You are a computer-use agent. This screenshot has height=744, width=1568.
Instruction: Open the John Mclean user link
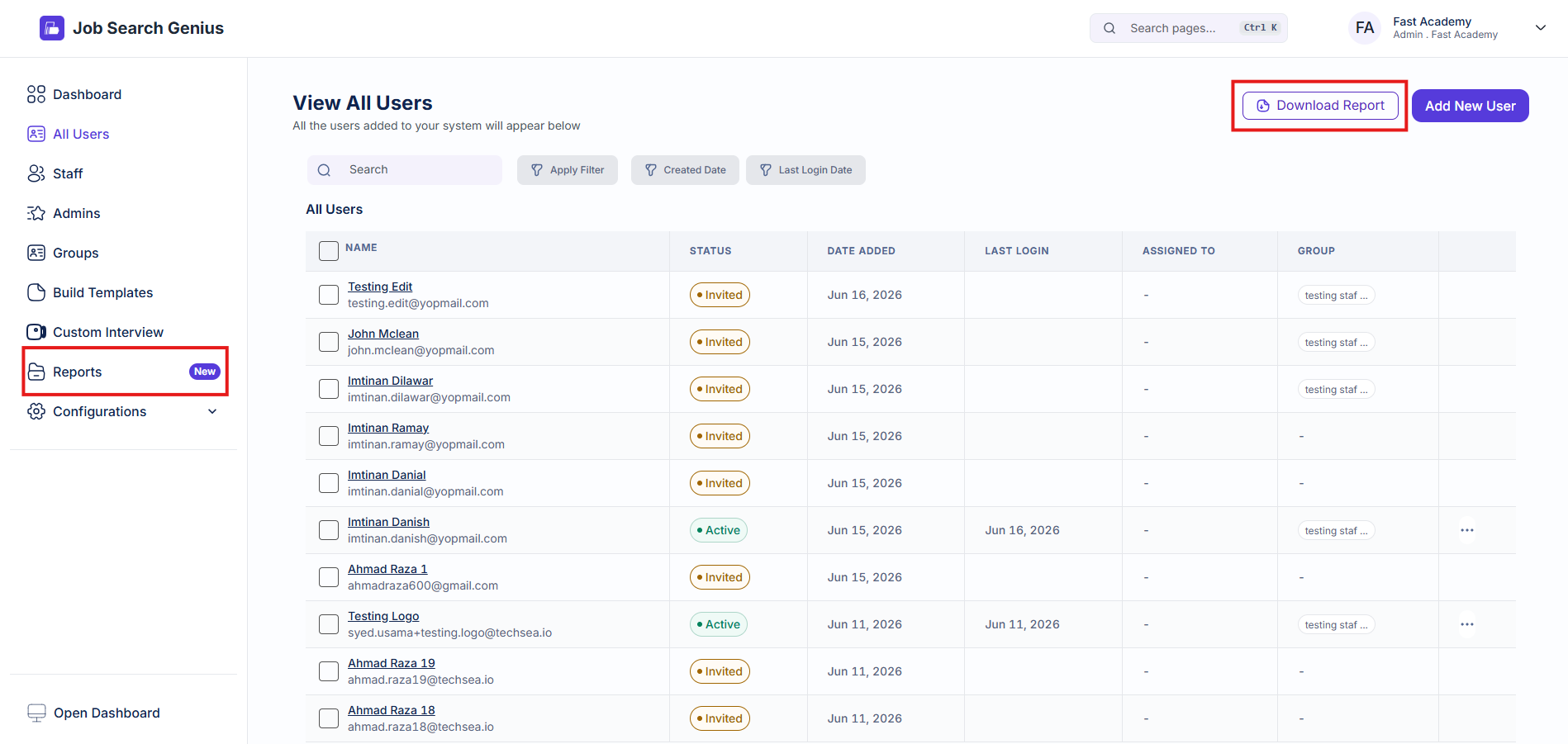[x=383, y=334]
